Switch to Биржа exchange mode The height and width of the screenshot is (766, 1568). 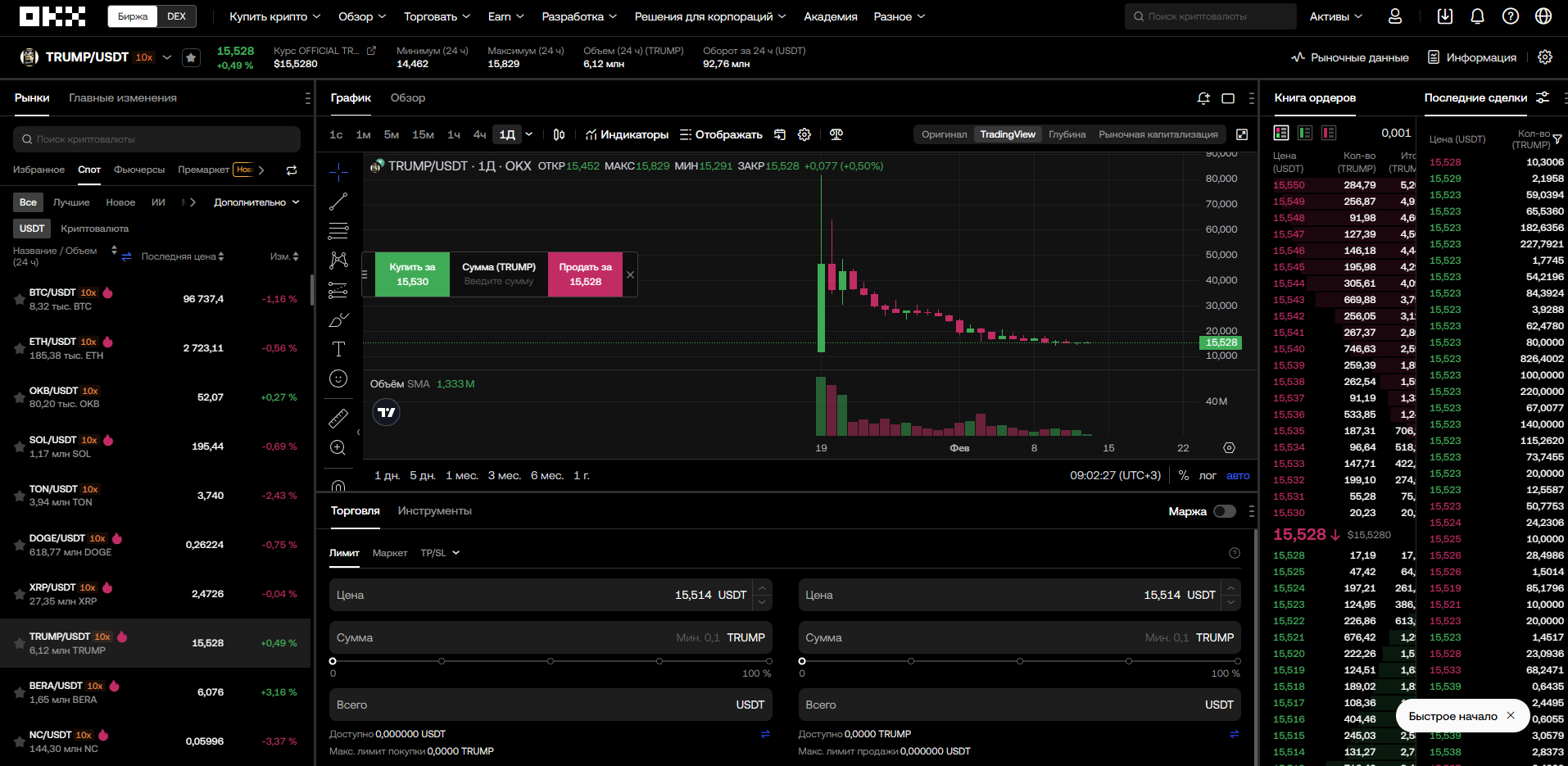pos(133,16)
